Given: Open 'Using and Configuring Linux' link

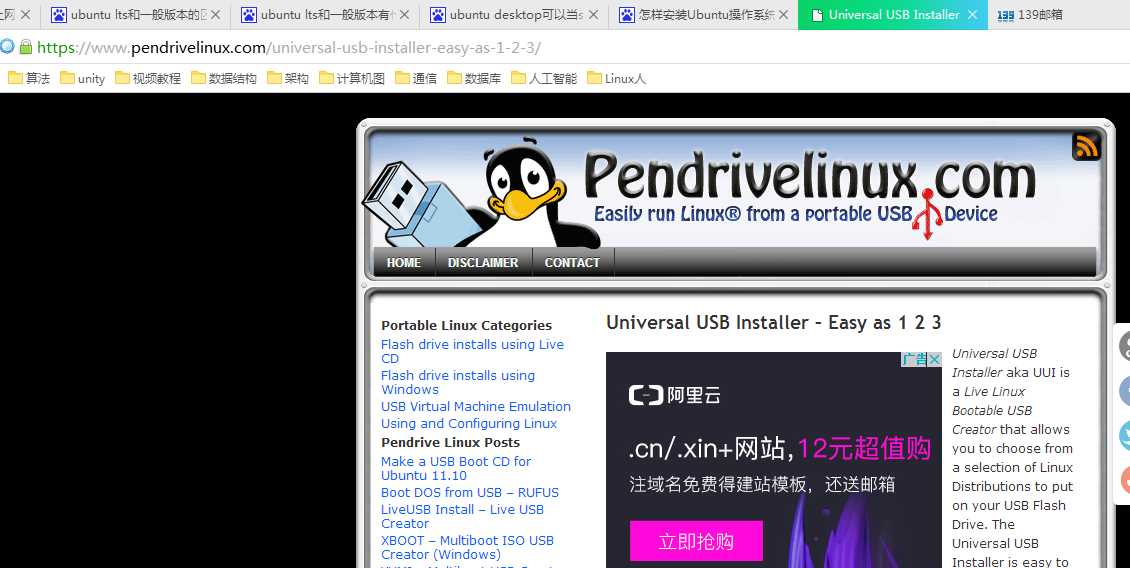Looking at the screenshot, I should point(468,424).
